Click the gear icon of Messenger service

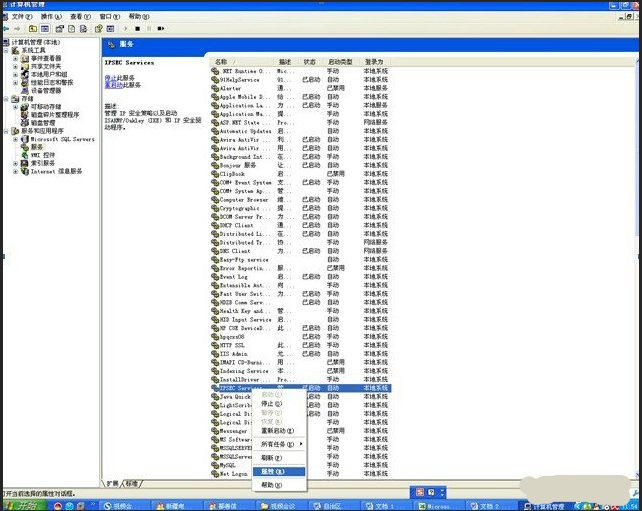(x=215, y=431)
